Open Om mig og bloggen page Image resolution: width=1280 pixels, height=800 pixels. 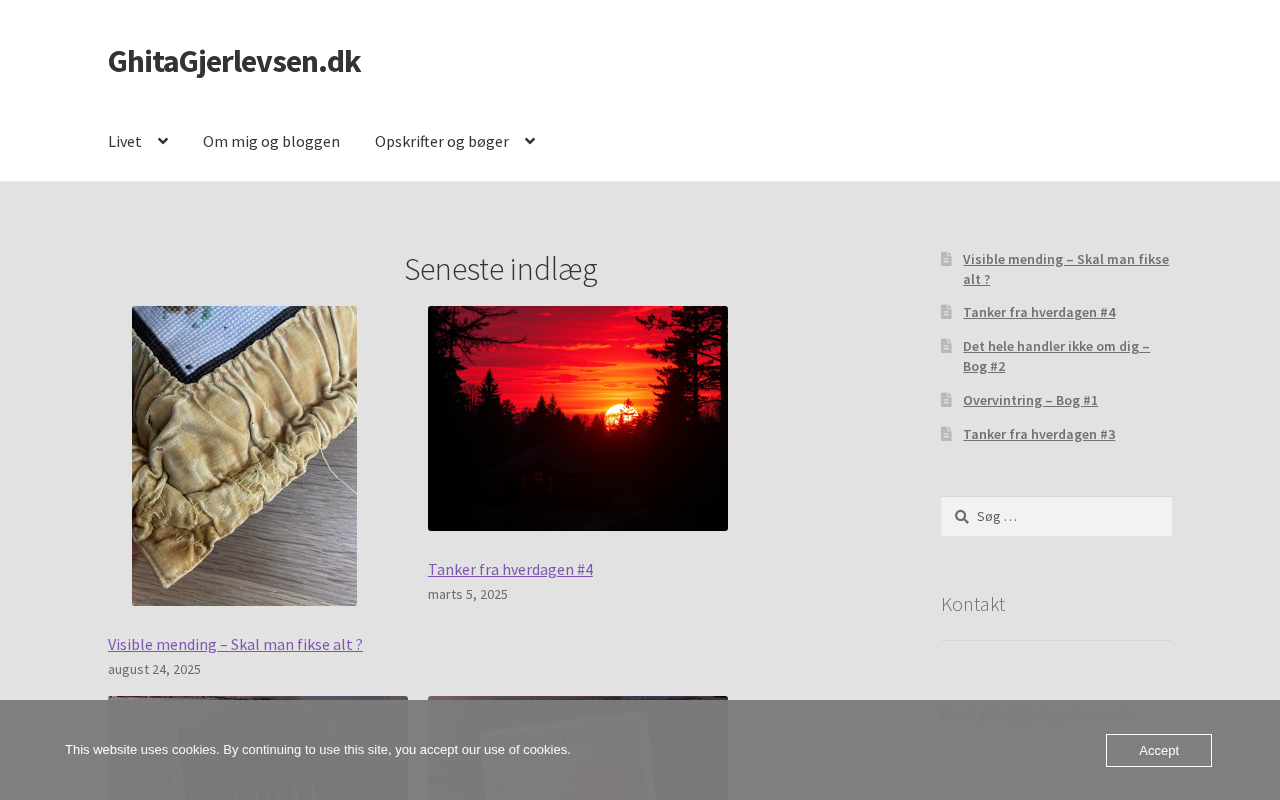pyautogui.click(x=271, y=141)
